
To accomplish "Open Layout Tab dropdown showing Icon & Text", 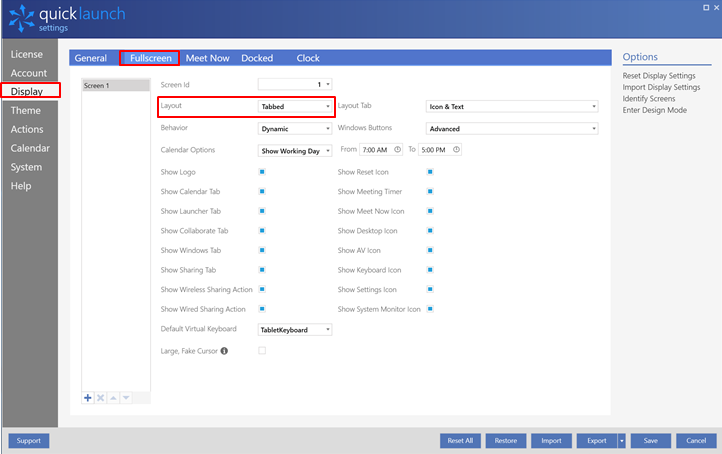I will 512,106.
